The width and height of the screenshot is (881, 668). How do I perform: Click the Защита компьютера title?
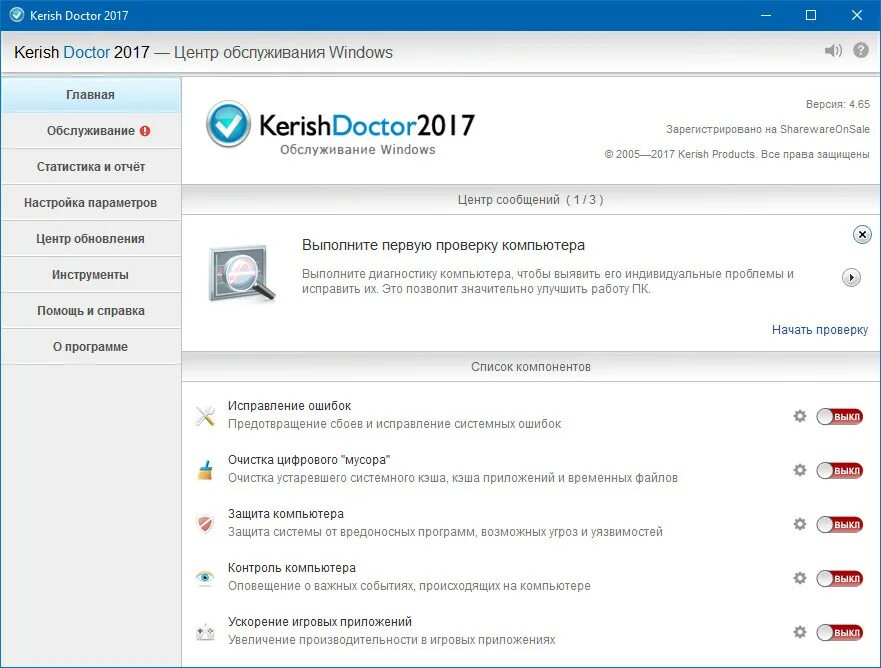(x=285, y=514)
